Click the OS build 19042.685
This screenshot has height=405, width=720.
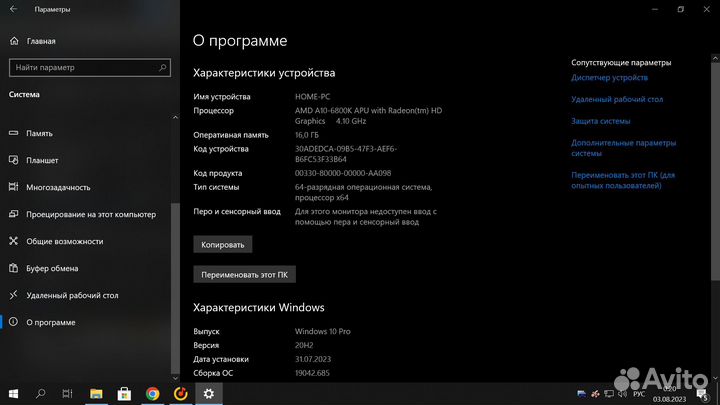pyautogui.click(x=312, y=373)
